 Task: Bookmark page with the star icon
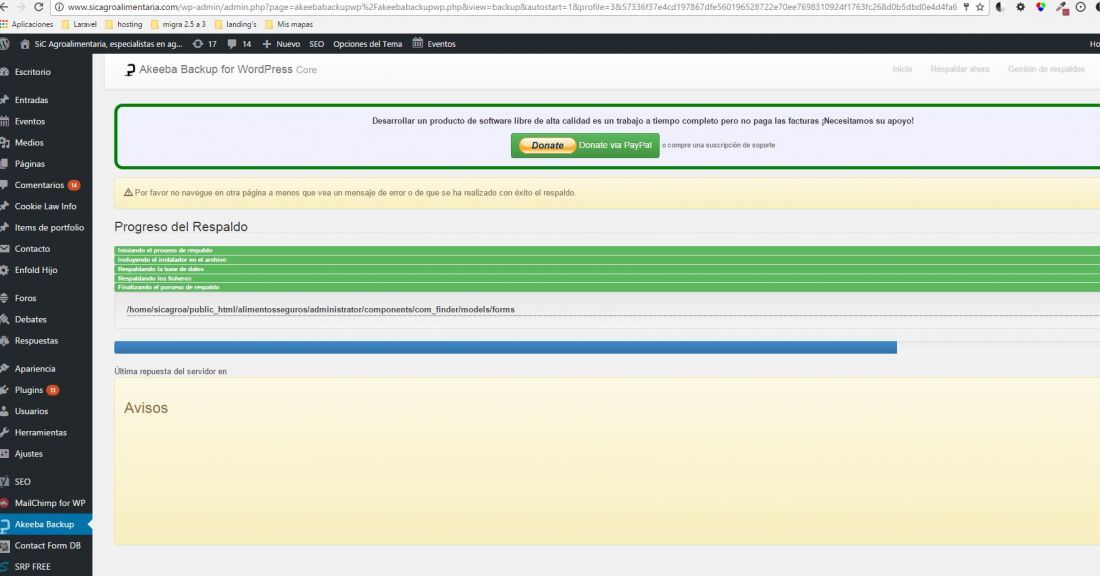980,7
